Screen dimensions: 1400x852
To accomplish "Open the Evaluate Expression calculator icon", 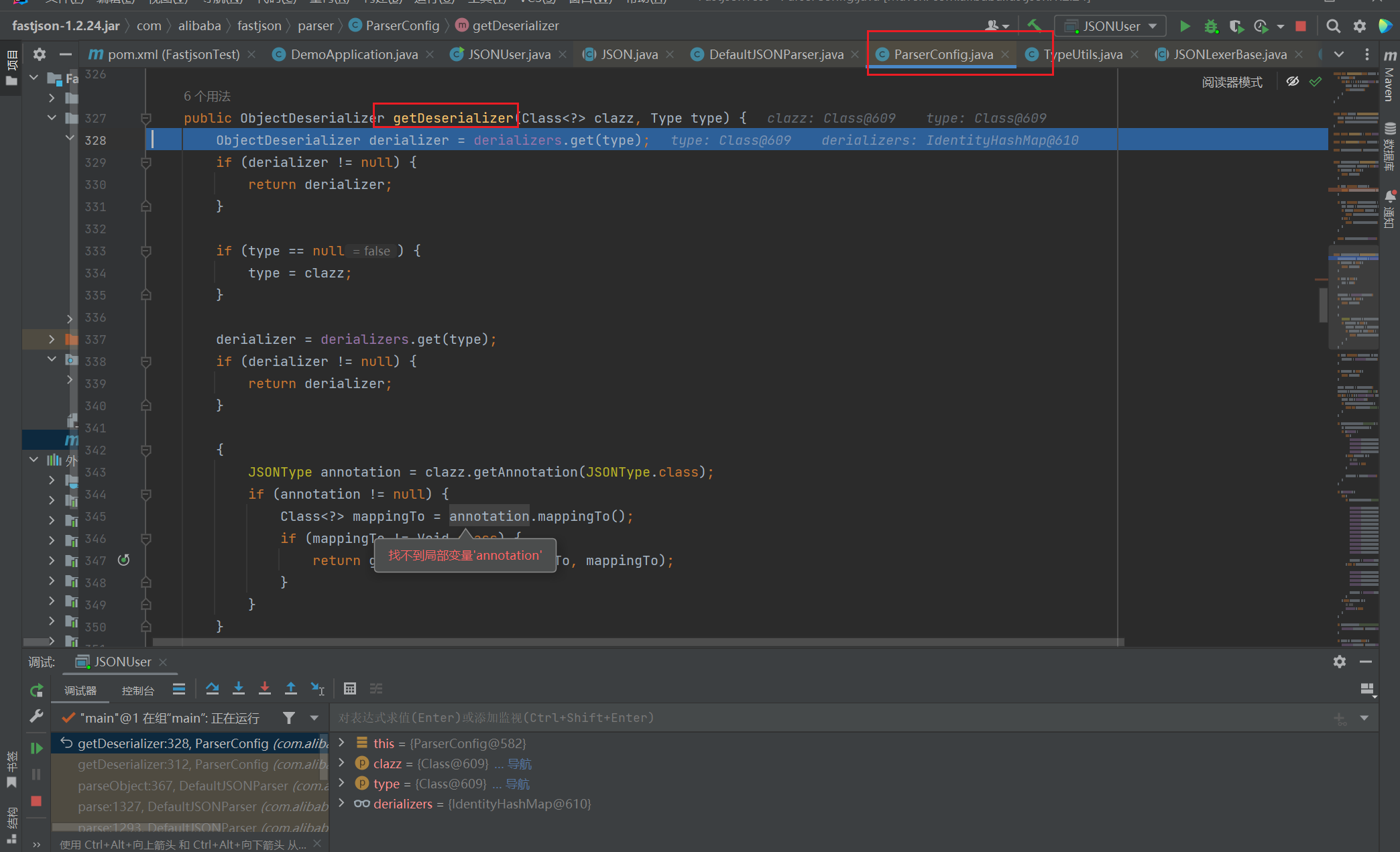I will (x=349, y=688).
